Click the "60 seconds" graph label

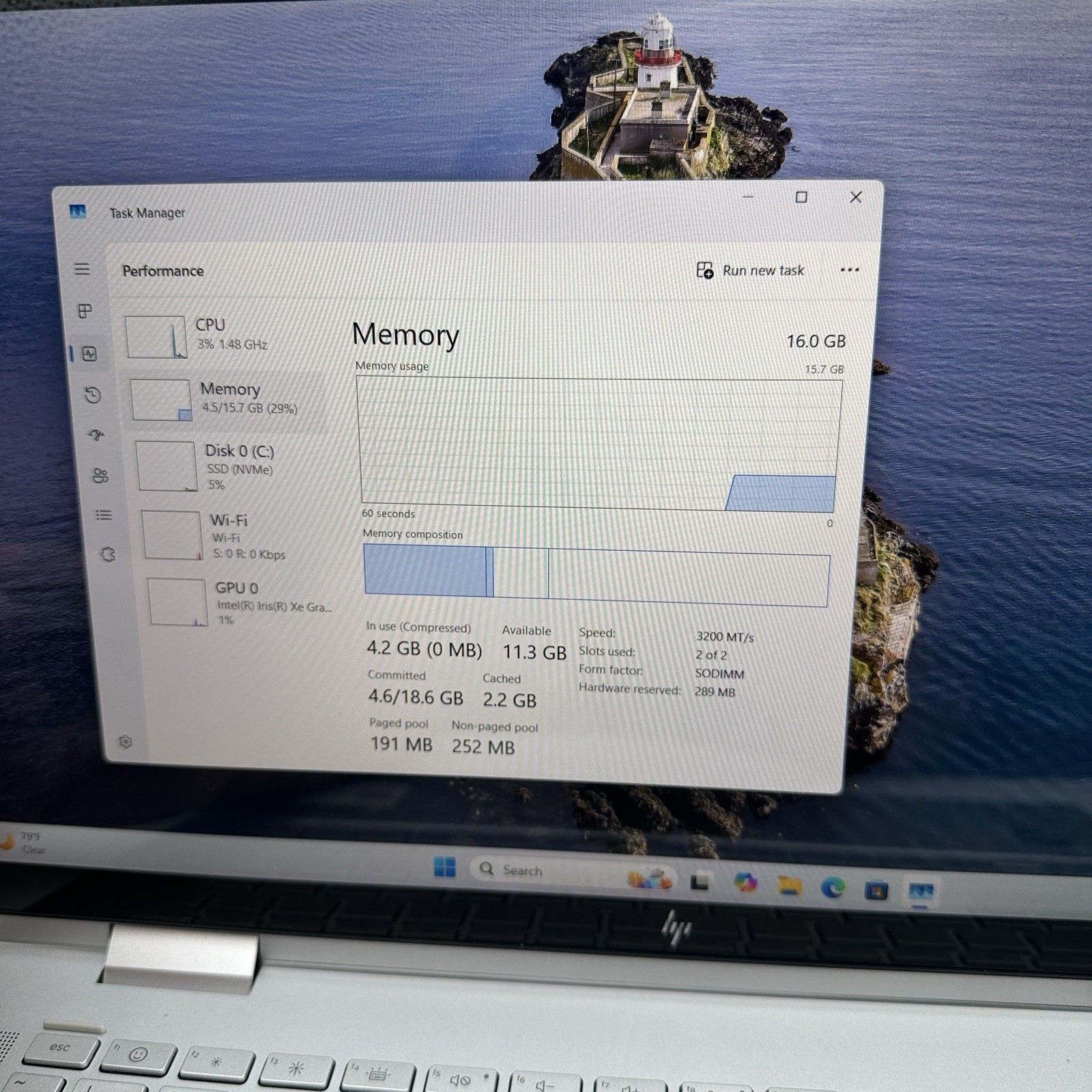coord(388,513)
